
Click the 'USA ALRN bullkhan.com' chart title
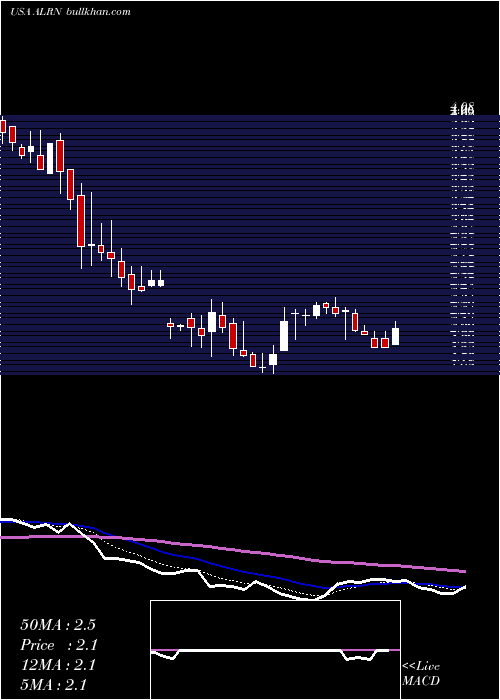pos(71,12)
